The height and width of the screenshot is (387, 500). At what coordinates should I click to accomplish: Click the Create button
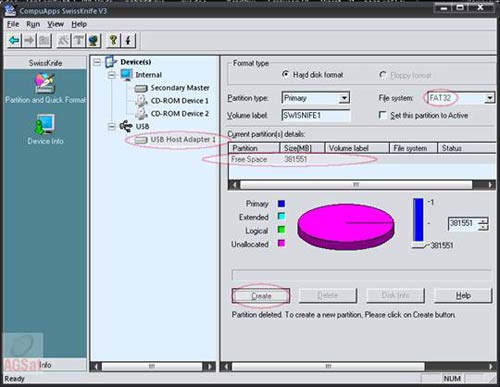pyautogui.click(x=261, y=296)
